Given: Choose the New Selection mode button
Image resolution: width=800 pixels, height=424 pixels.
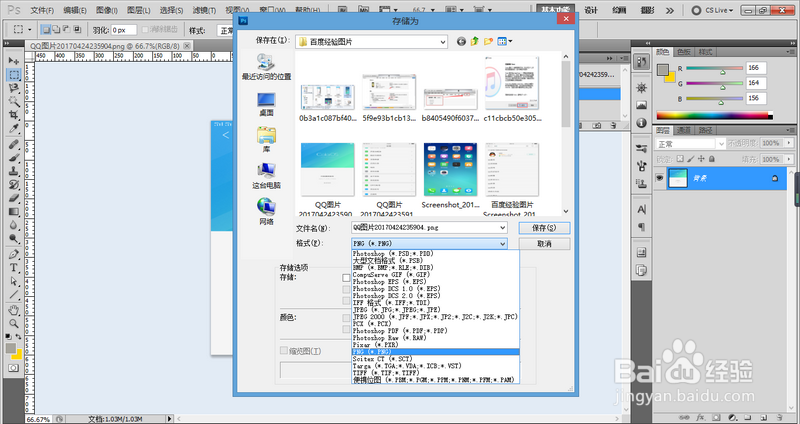Looking at the screenshot, I should tap(45, 30).
